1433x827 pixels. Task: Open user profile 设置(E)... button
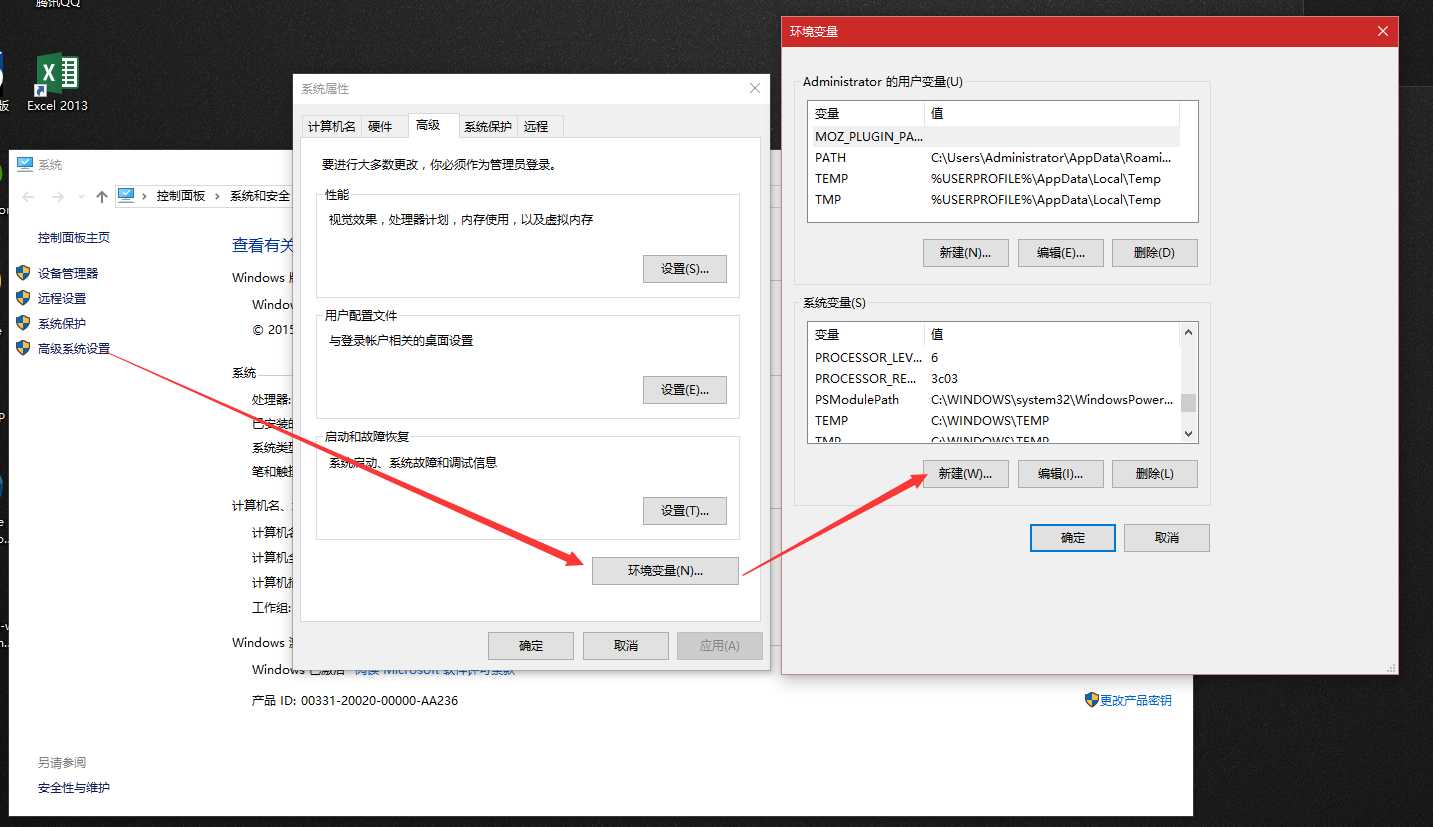pyautogui.click(x=685, y=390)
